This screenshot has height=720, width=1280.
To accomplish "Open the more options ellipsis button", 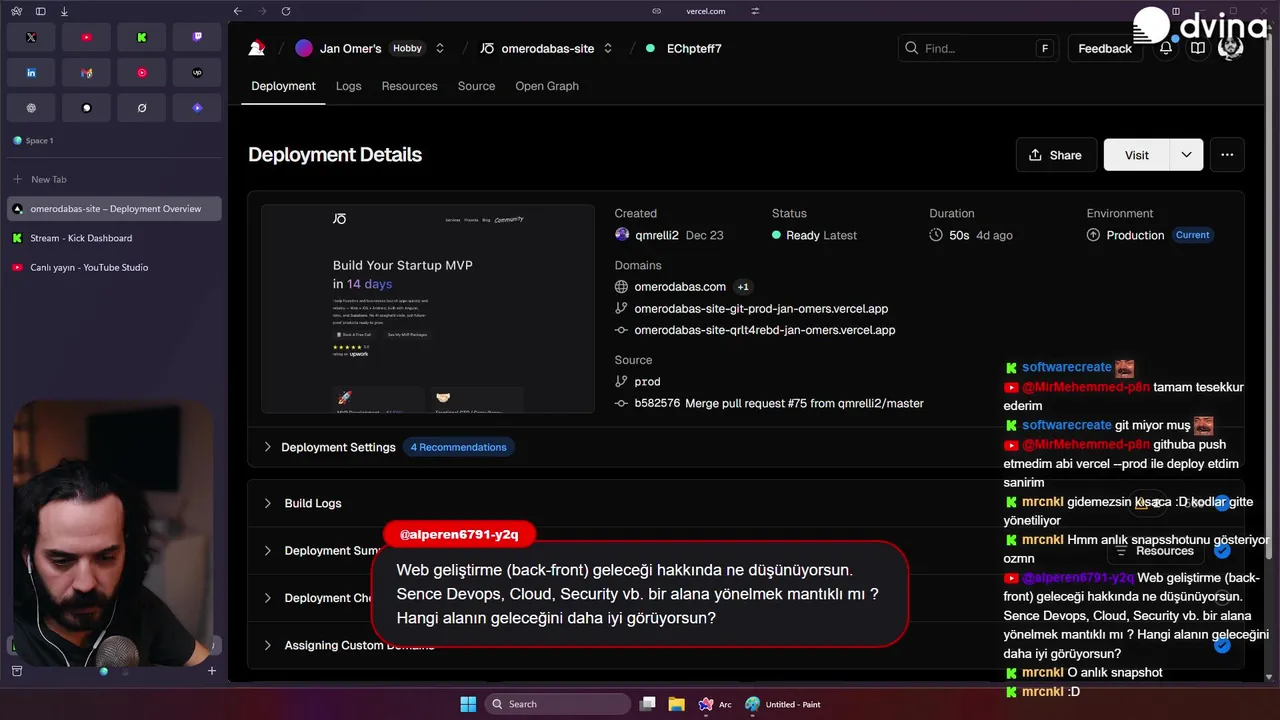I will pyautogui.click(x=1227, y=155).
